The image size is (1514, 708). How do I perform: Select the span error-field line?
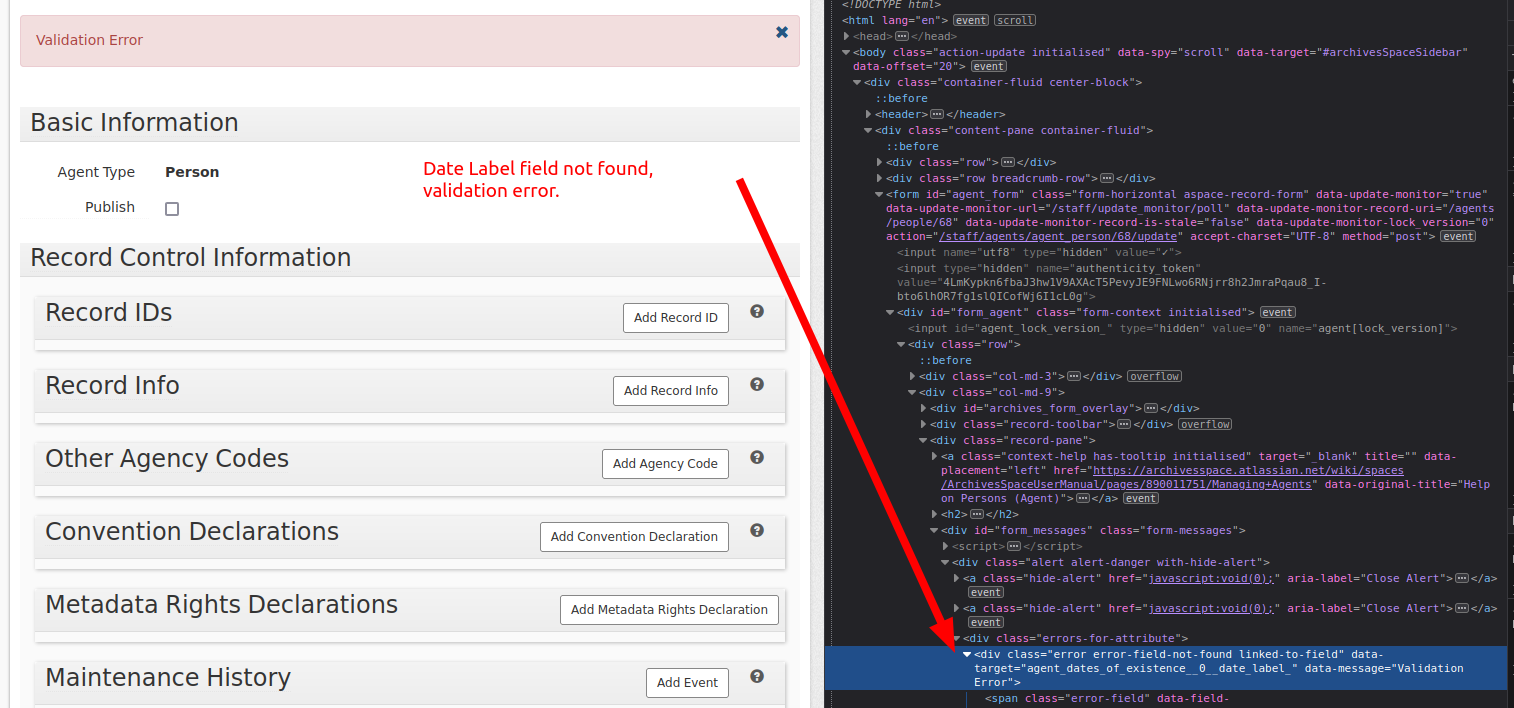(x=1106, y=698)
